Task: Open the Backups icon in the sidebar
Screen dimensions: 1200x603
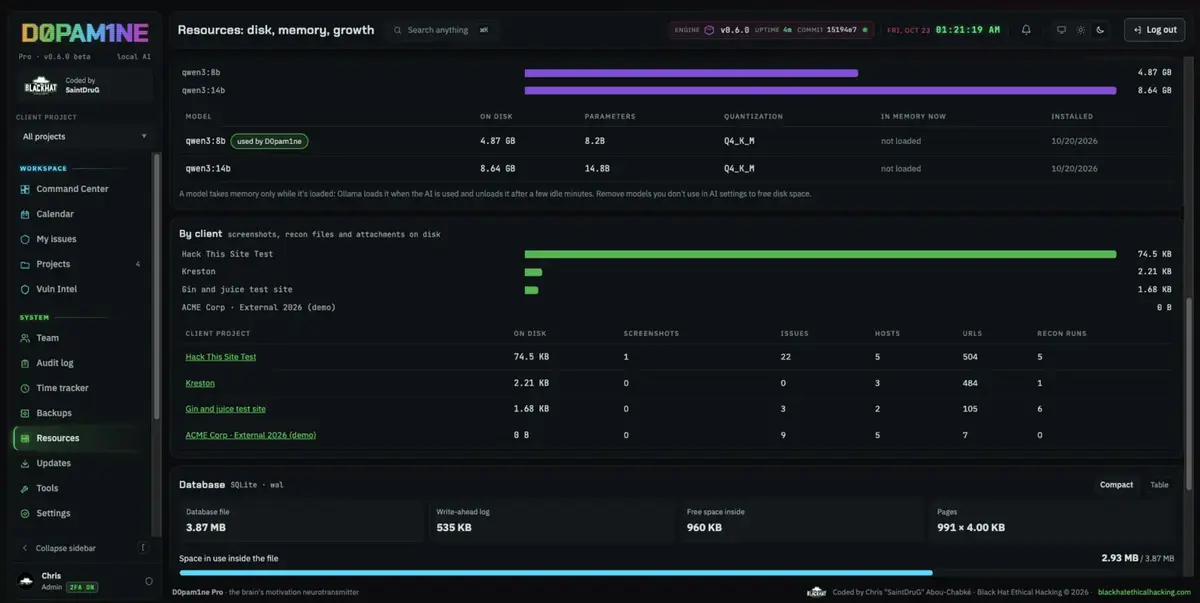Action: tap(26, 413)
